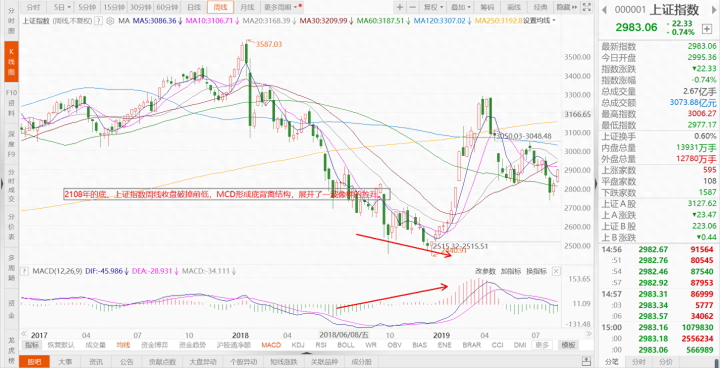The height and width of the screenshot is (368, 720).
Task: Click the fullscreen expand icon at top right
Action: [586, 7]
